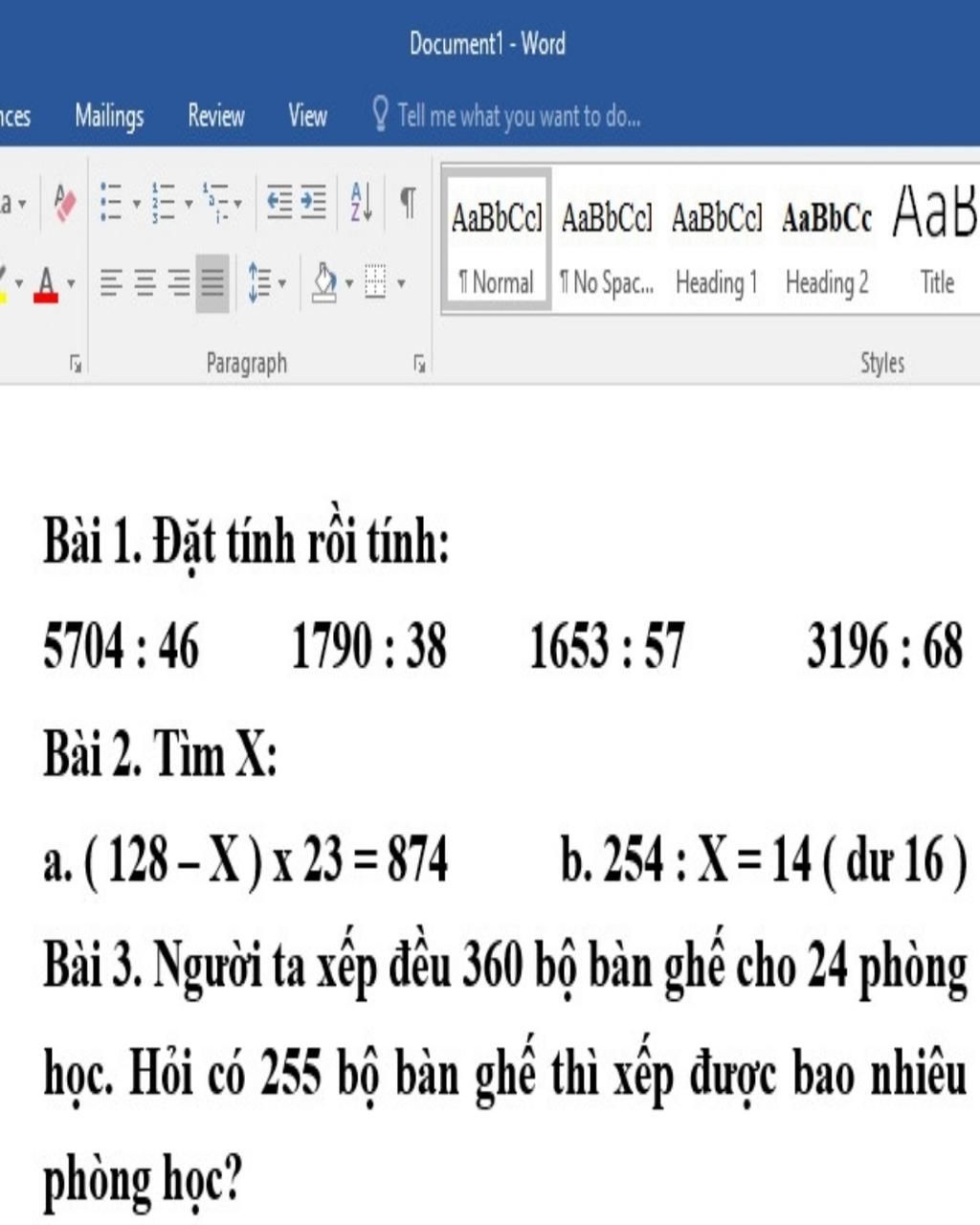Open the Mailings ribbon tab
The height and width of the screenshot is (1225, 980).
[x=109, y=117]
